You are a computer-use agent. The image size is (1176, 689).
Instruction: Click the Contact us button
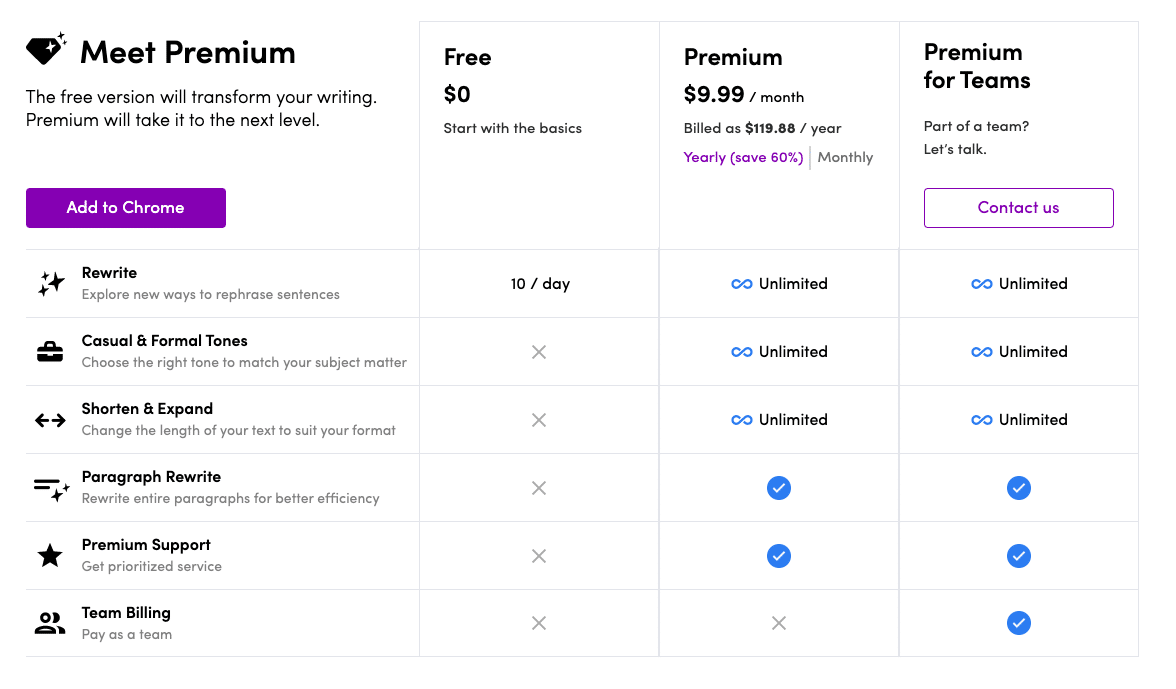(1018, 208)
